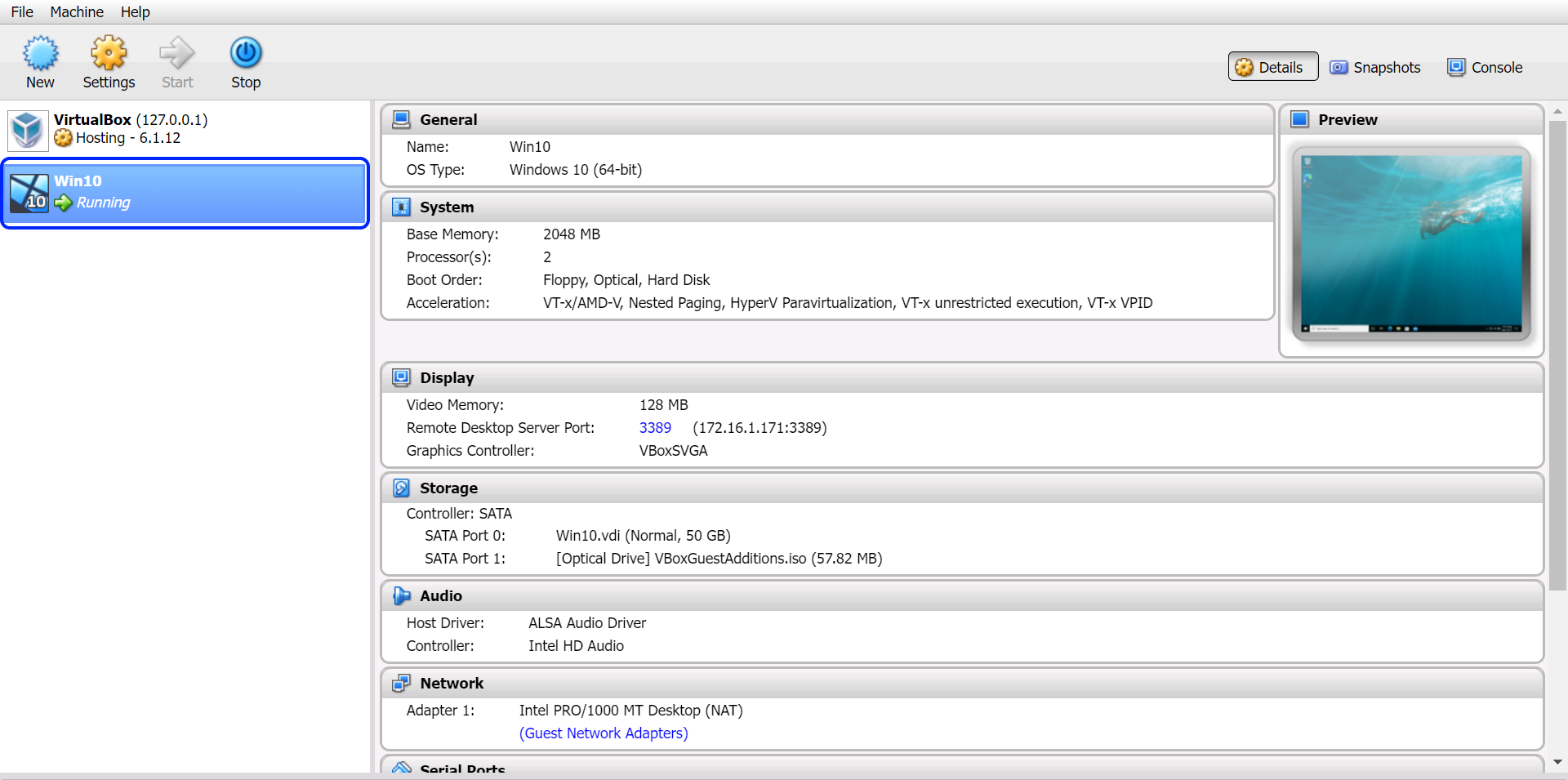Viewport: 1568px width, 780px height.
Task: Click the VirtualBox host icon in sidebar
Action: tap(27, 129)
